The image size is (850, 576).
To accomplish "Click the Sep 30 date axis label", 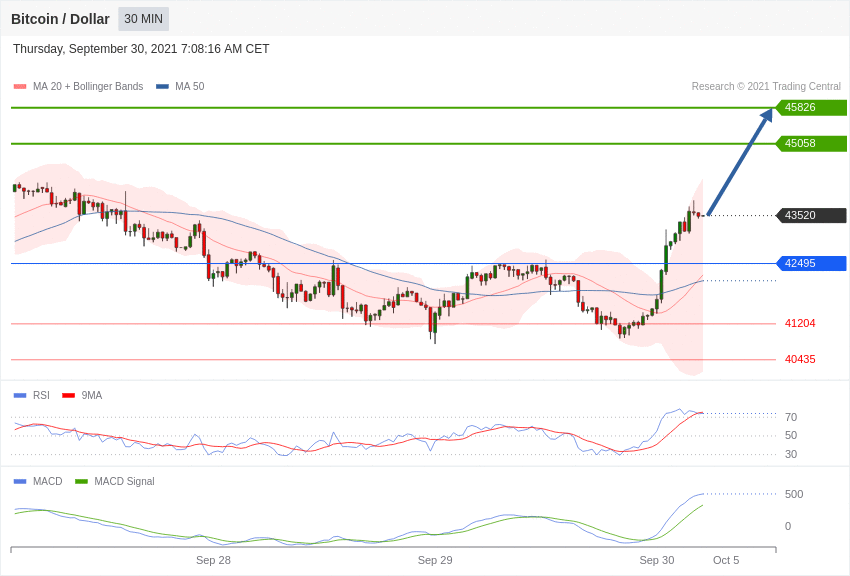I will tap(656, 560).
